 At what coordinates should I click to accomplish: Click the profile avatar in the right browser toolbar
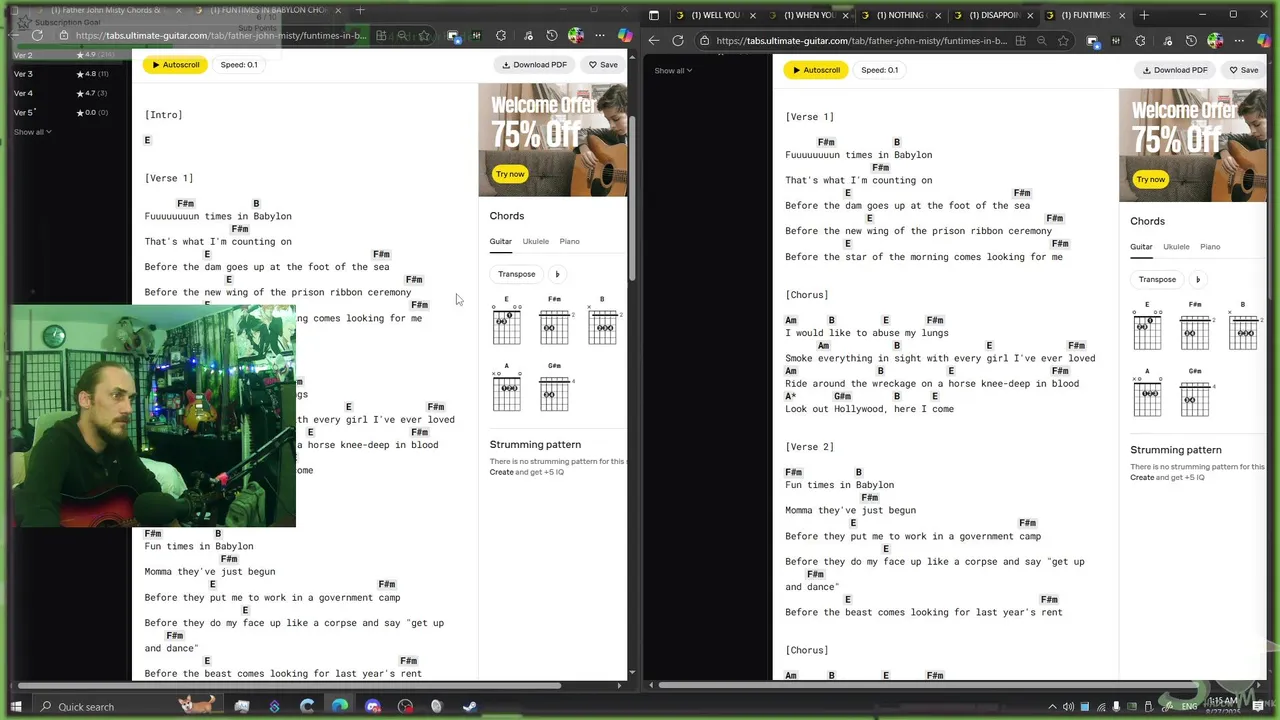click(1215, 41)
